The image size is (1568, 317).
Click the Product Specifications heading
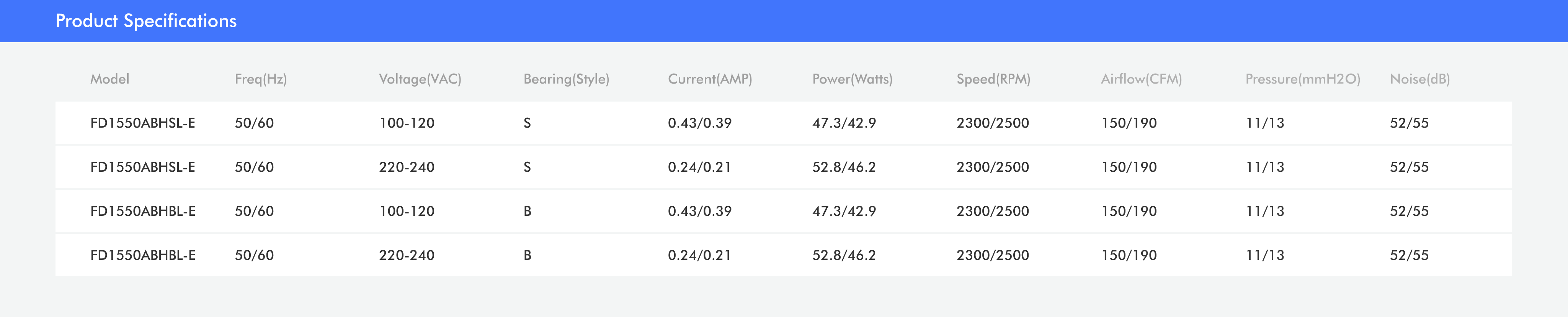tap(146, 21)
